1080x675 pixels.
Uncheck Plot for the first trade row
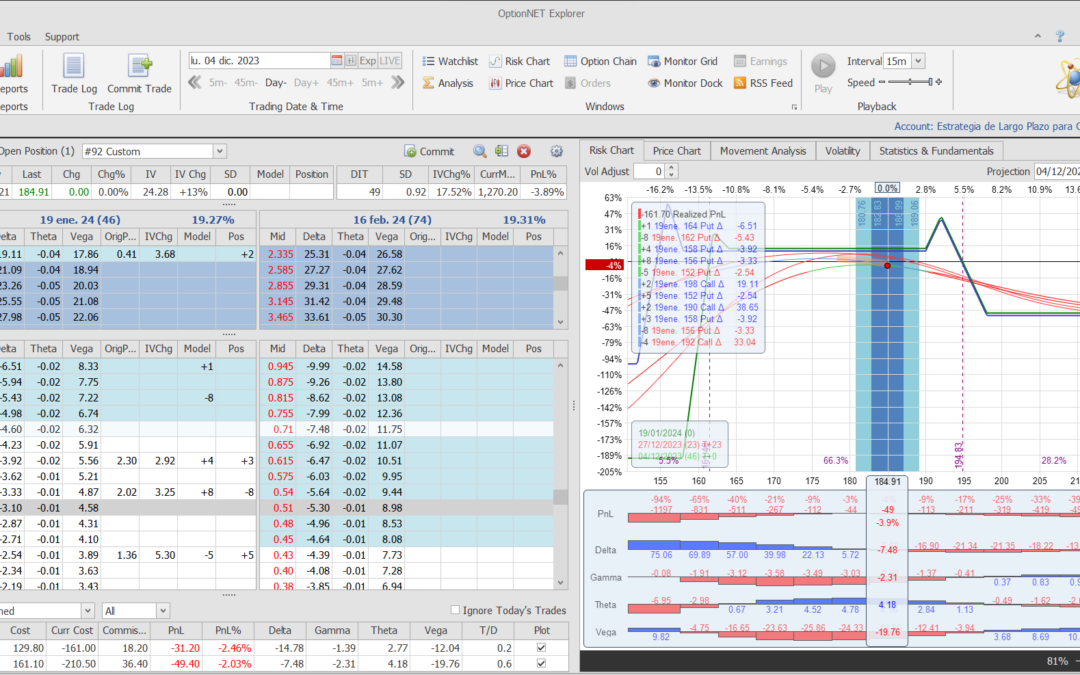(x=541, y=648)
